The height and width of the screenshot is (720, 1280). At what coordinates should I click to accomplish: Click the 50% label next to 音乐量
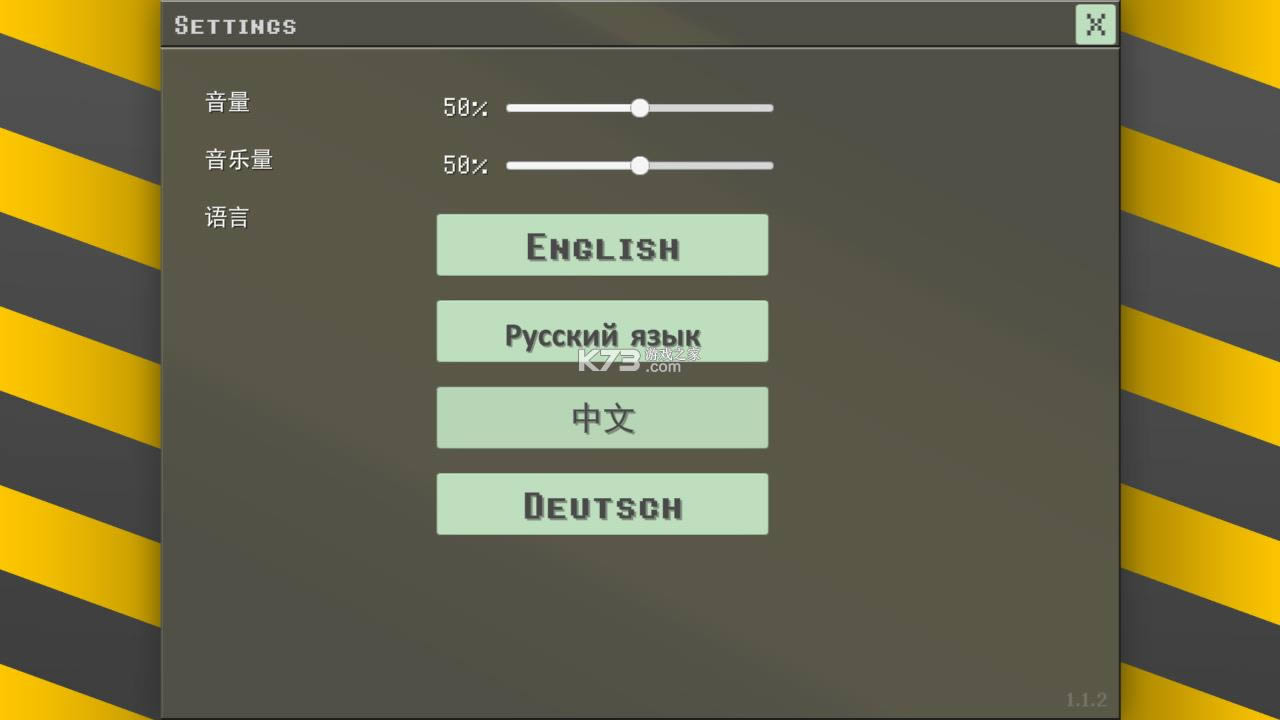465,165
